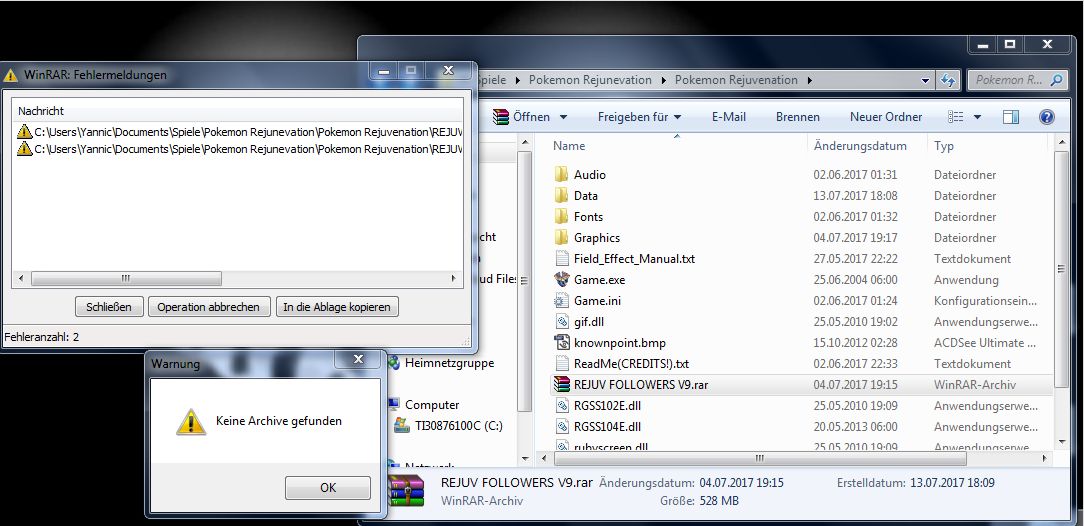Click the Schließen button in WinRAR
Viewport: 1084px width, 526px height.
(x=109, y=307)
